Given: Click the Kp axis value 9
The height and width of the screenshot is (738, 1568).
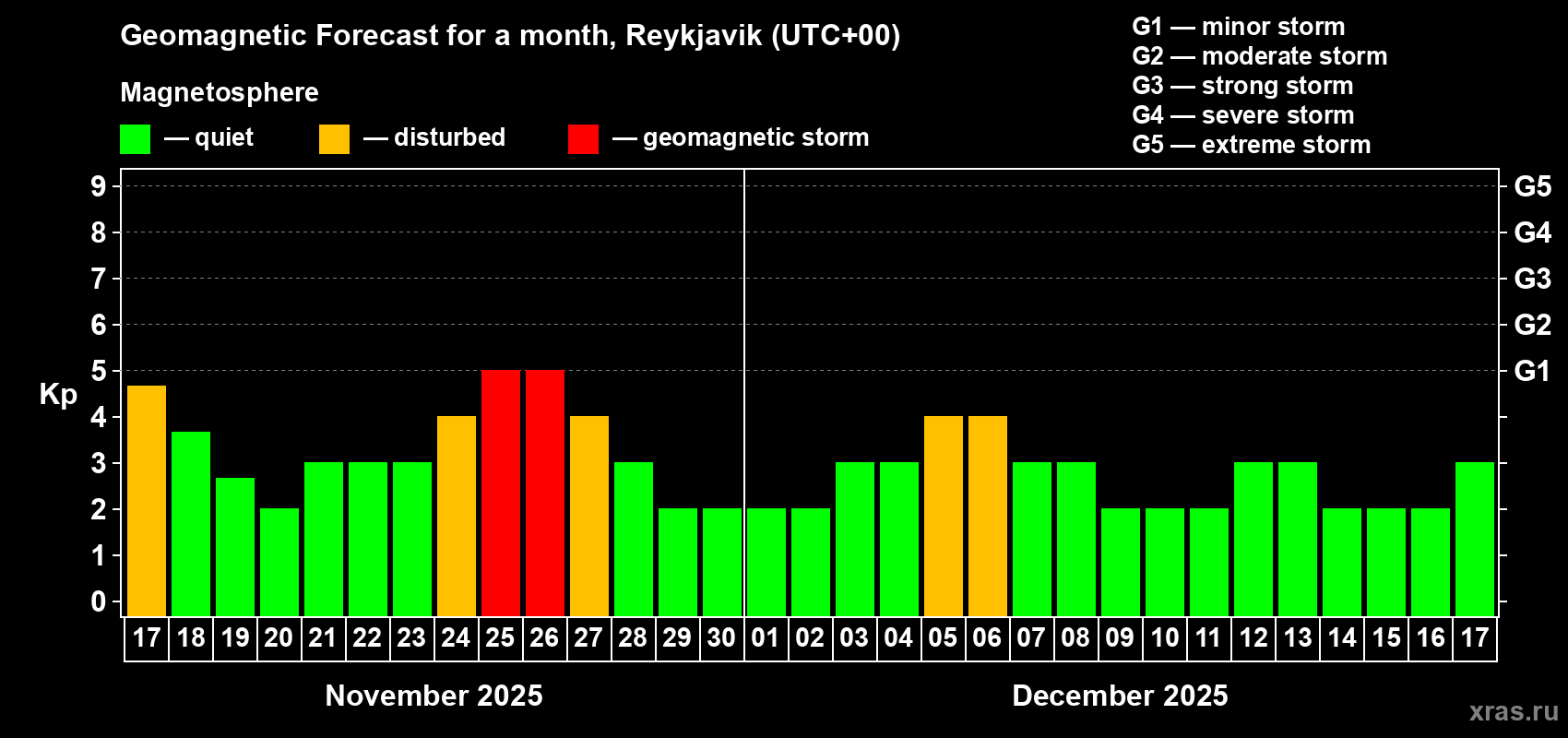Looking at the screenshot, I should [99, 186].
